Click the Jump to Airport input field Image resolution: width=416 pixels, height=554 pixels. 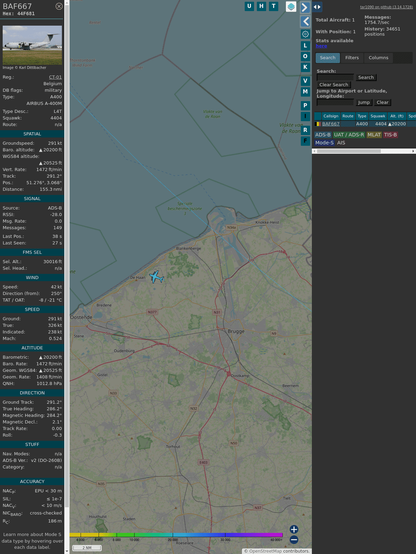[335, 102]
